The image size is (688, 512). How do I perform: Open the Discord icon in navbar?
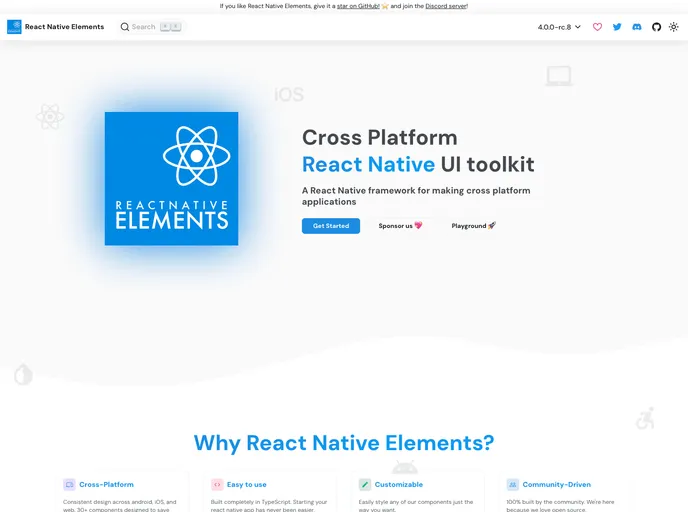[x=637, y=27]
